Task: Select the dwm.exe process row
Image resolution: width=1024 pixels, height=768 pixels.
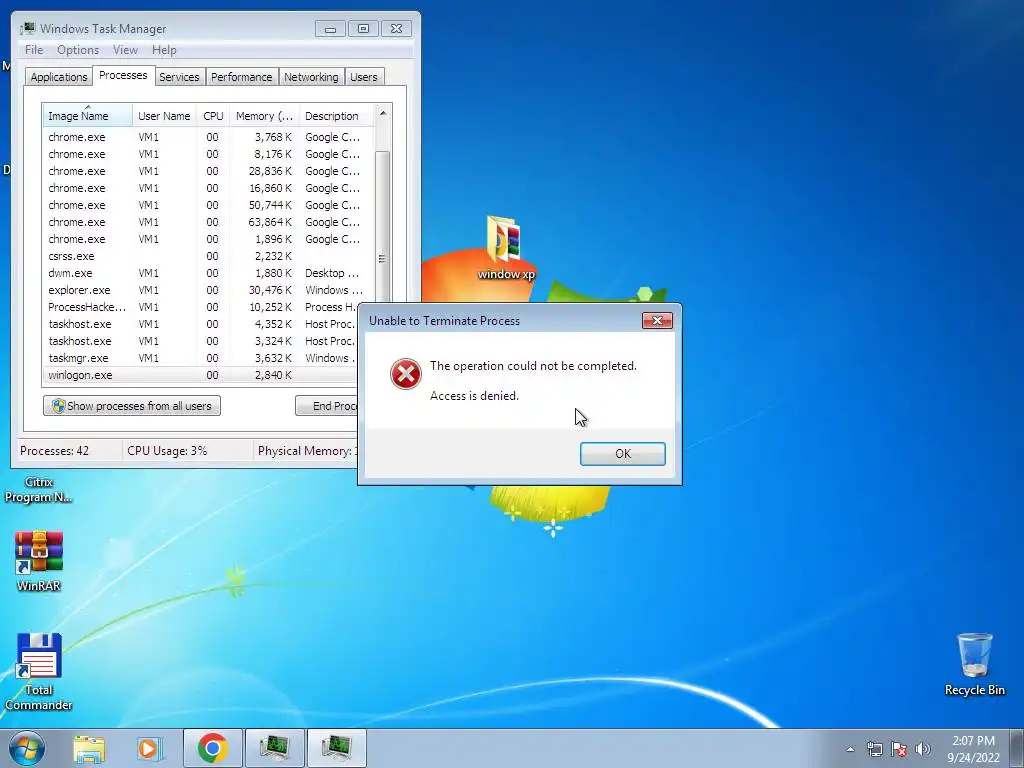Action: click(x=208, y=273)
